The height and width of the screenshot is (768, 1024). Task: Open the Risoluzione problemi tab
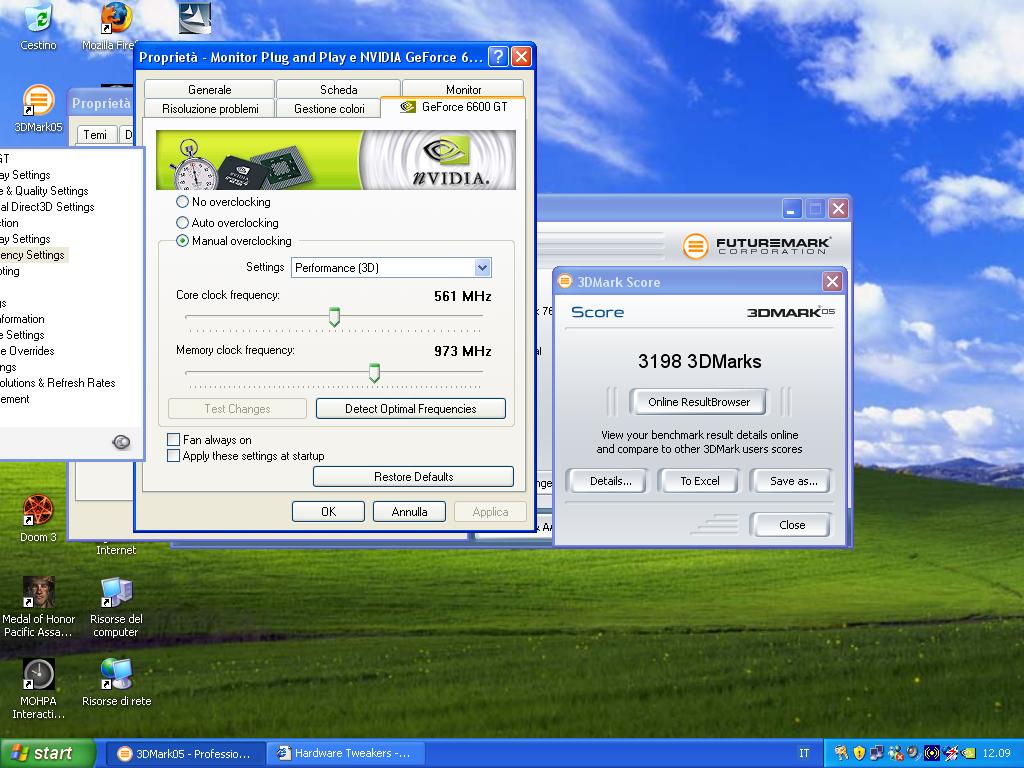pos(210,108)
